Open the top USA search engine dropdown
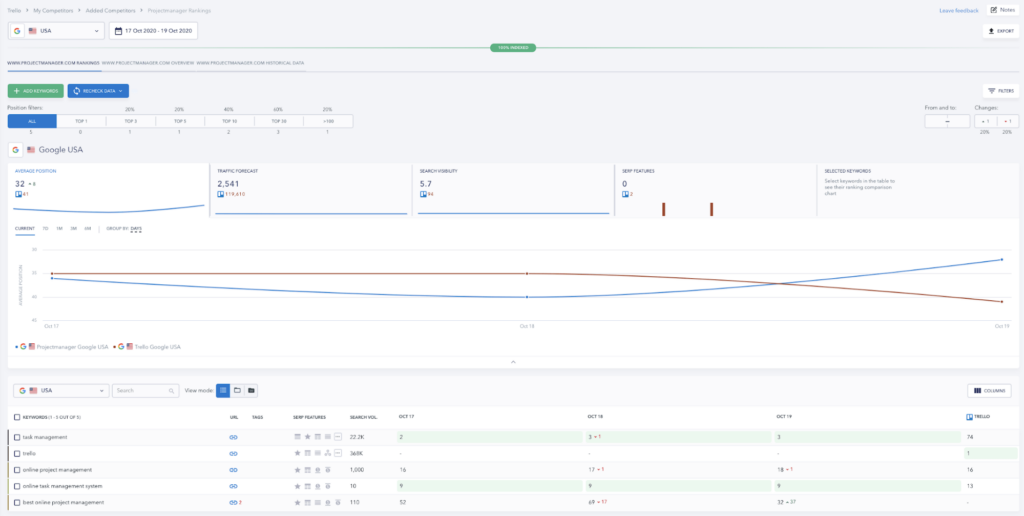 pyautogui.click(x=57, y=31)
